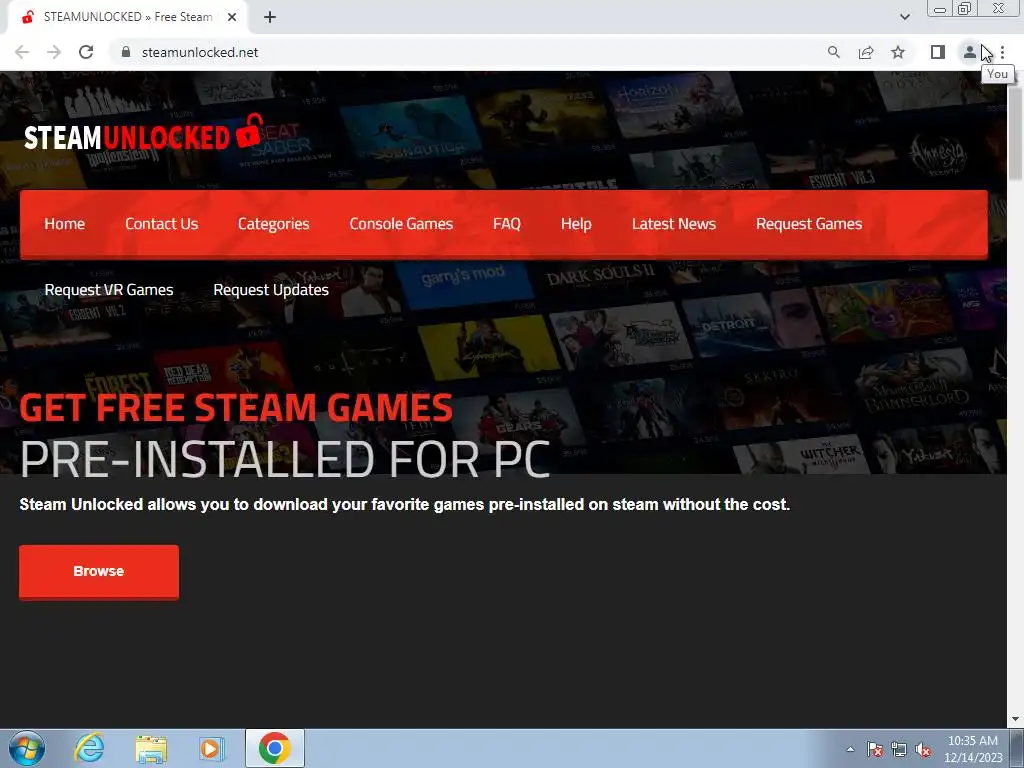Click the GET FREE STEAM GAMES heading
This screenshot has height=768, width=1024.
[x=236, y=408]
